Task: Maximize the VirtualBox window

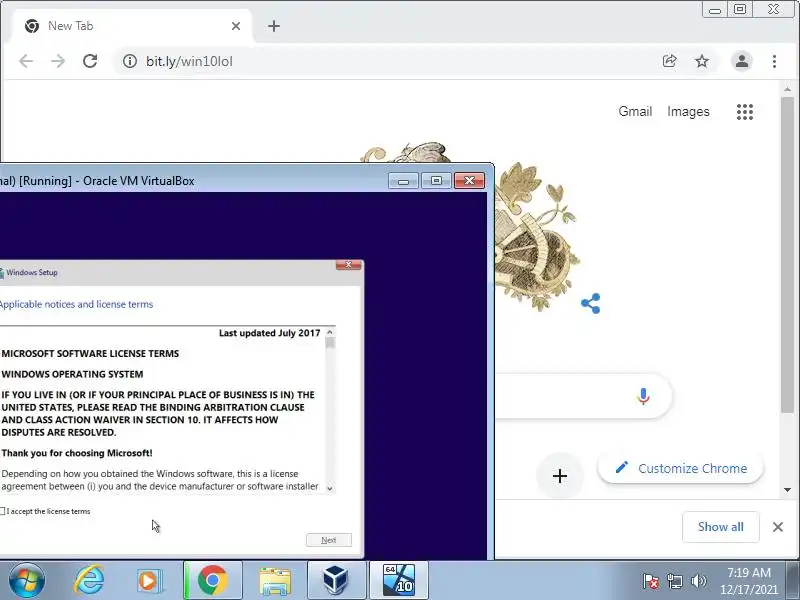Action: [x=436, y=181]
